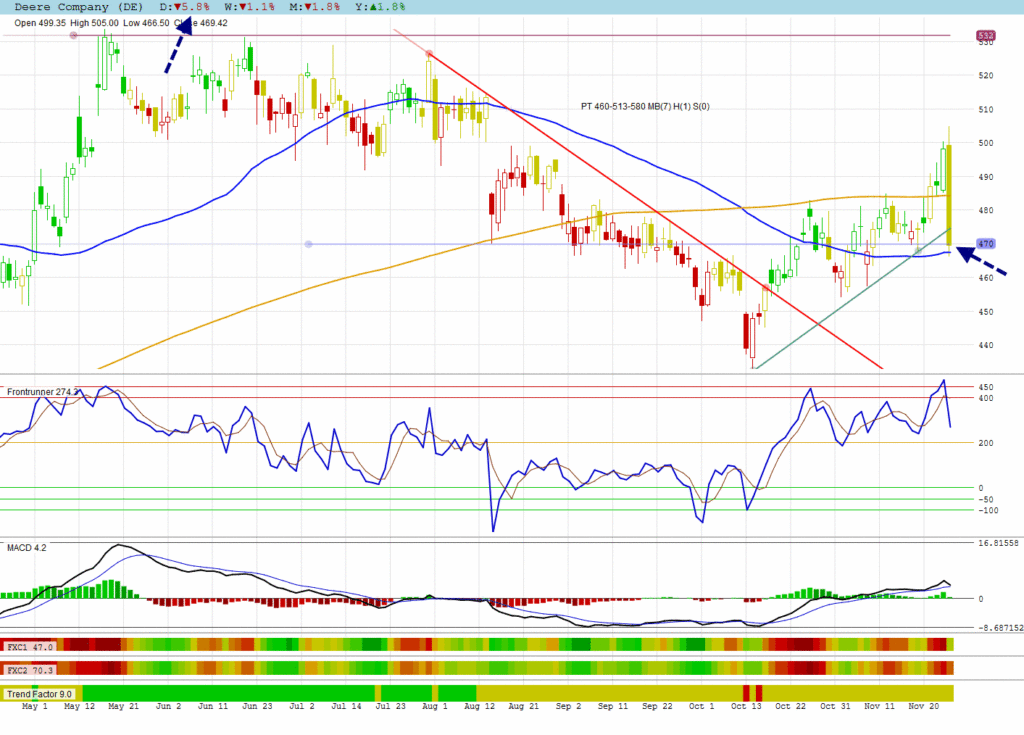Click the red Trend Factor segment near Oct 13

coord(751,693)
